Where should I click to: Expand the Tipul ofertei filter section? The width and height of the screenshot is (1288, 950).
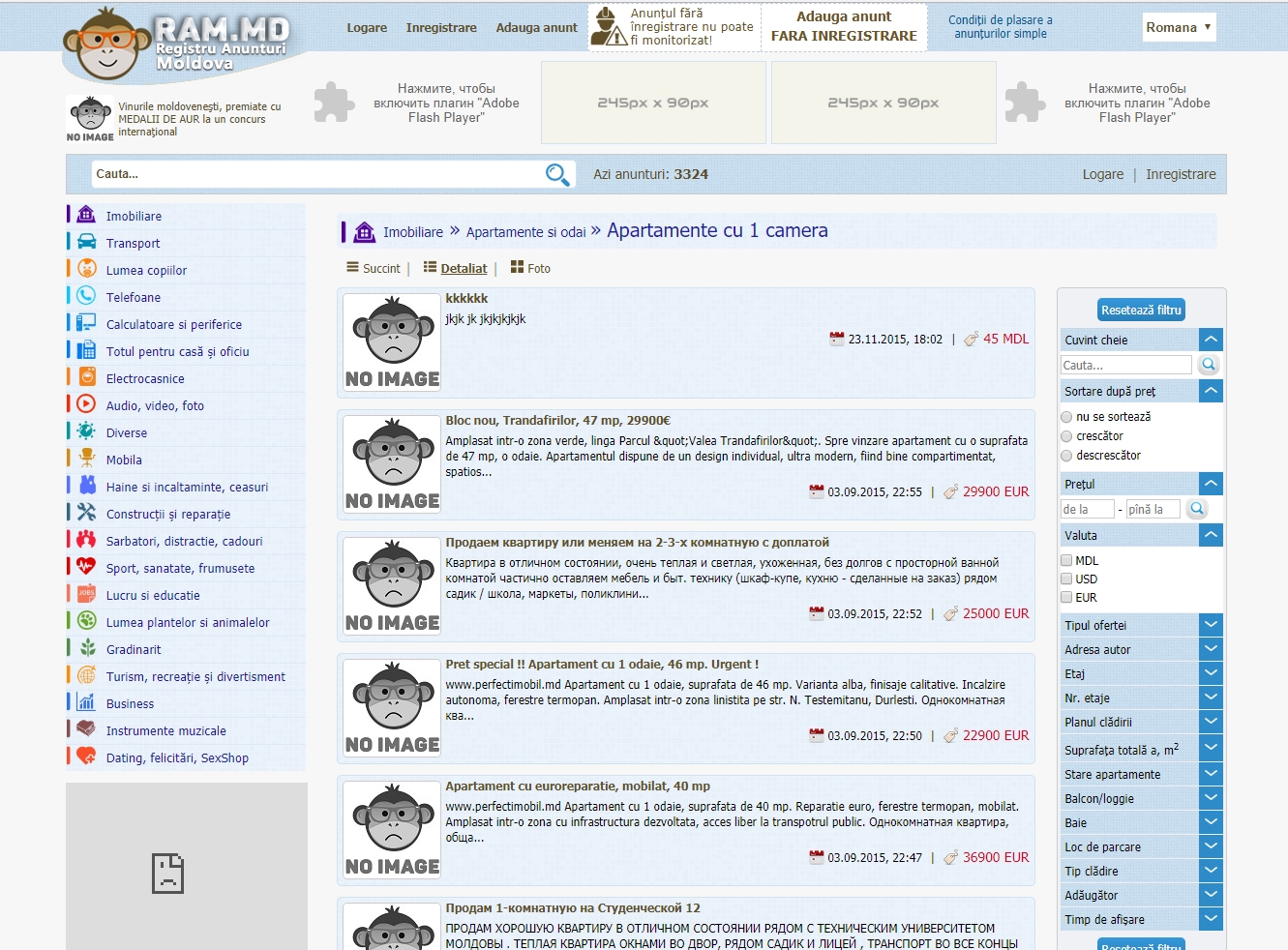coord(1211,625)
